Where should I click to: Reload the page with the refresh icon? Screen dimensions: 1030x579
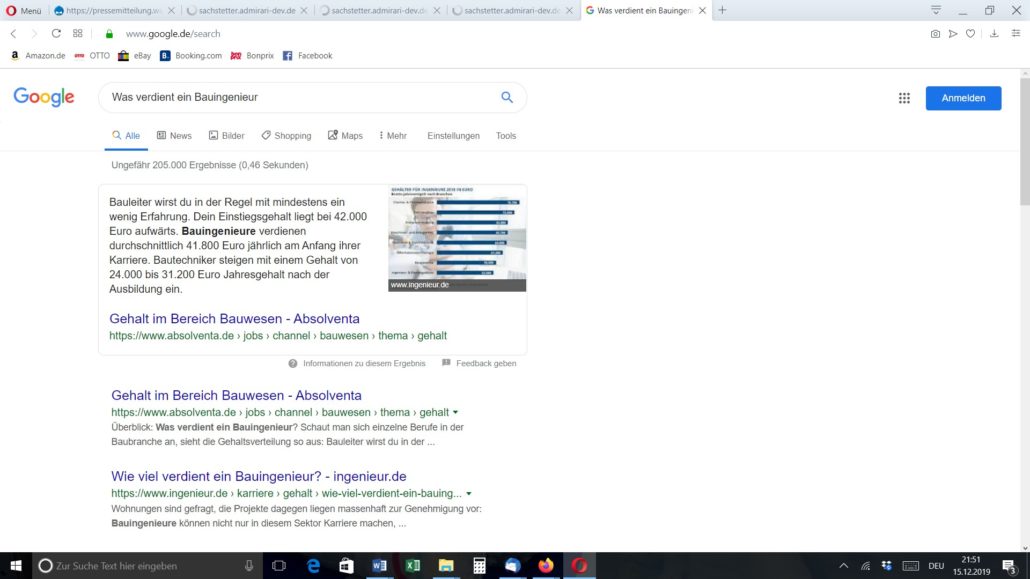tap(56, 34)
